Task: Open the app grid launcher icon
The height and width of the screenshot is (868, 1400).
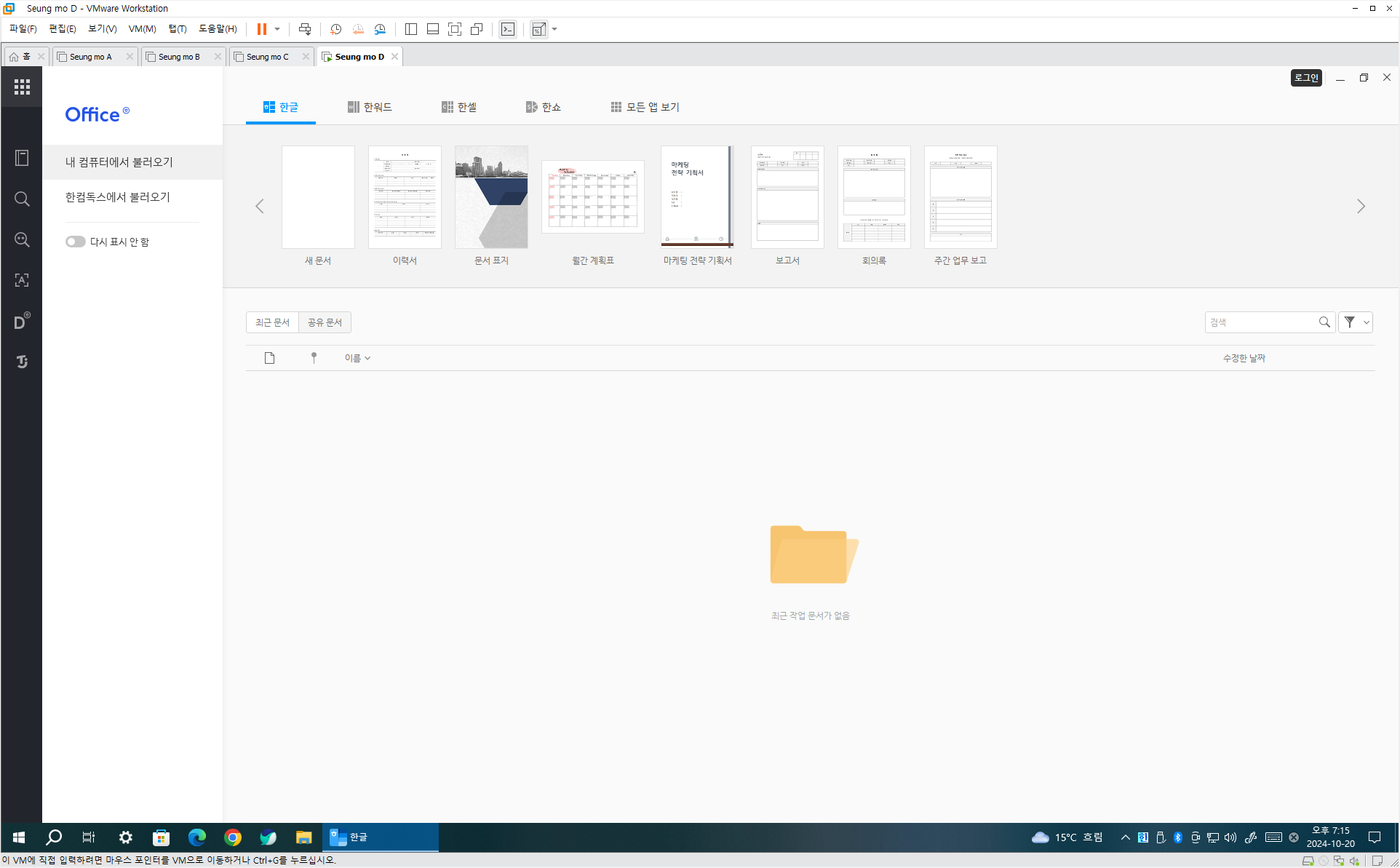Action: 22,87
